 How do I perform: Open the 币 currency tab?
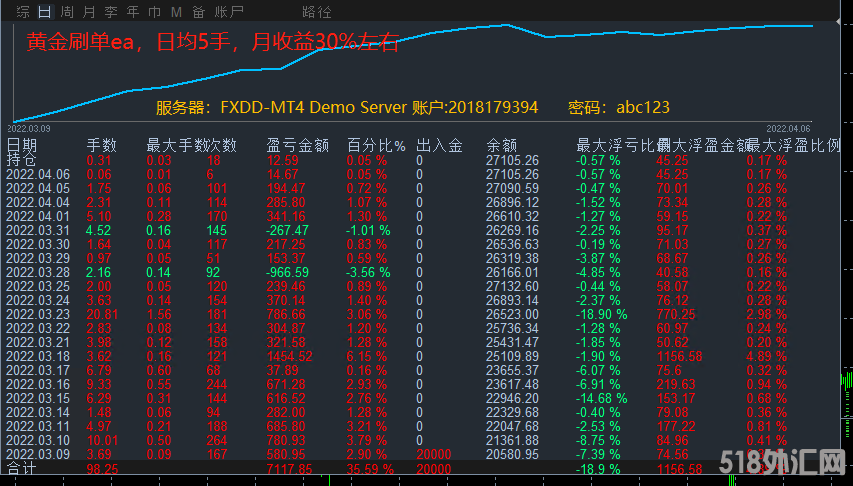(154, 11)
